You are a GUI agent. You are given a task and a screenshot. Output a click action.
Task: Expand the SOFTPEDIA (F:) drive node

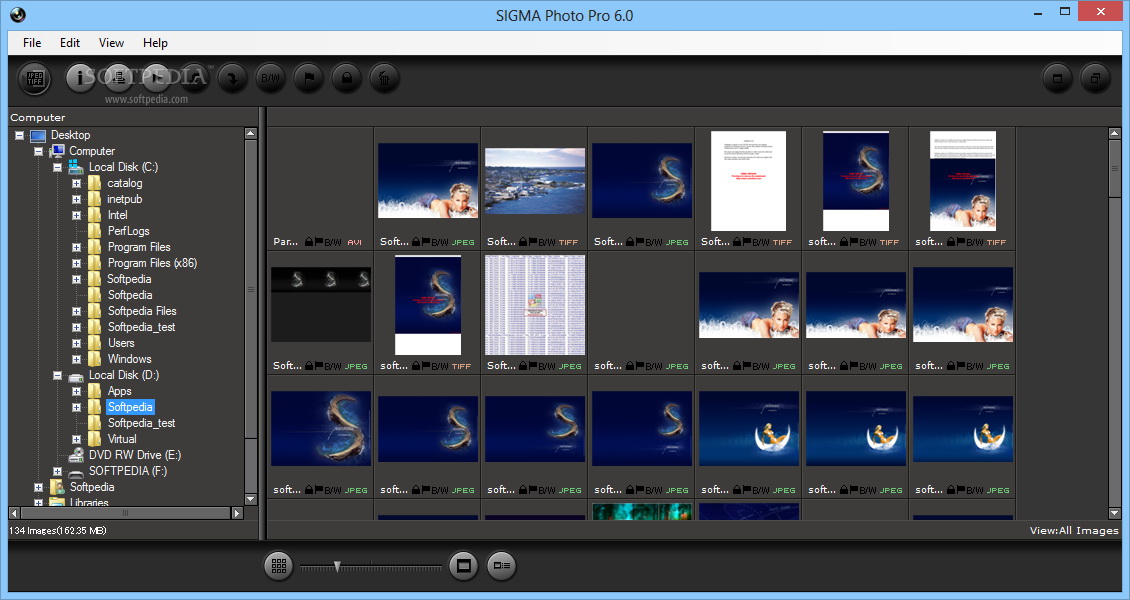pyautogui.click(x=58, y=471)
